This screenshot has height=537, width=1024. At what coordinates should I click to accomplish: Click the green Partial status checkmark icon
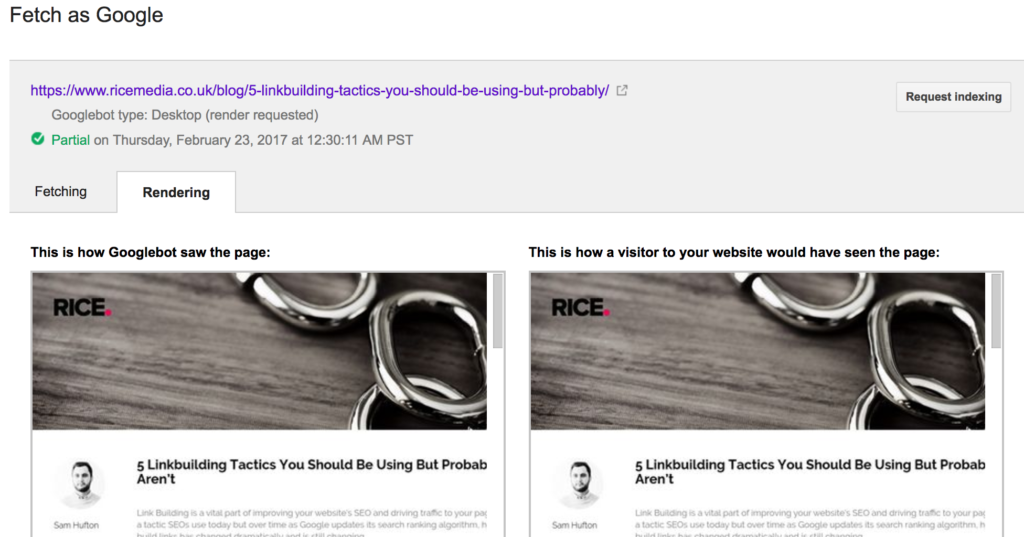tap(38, 138)
